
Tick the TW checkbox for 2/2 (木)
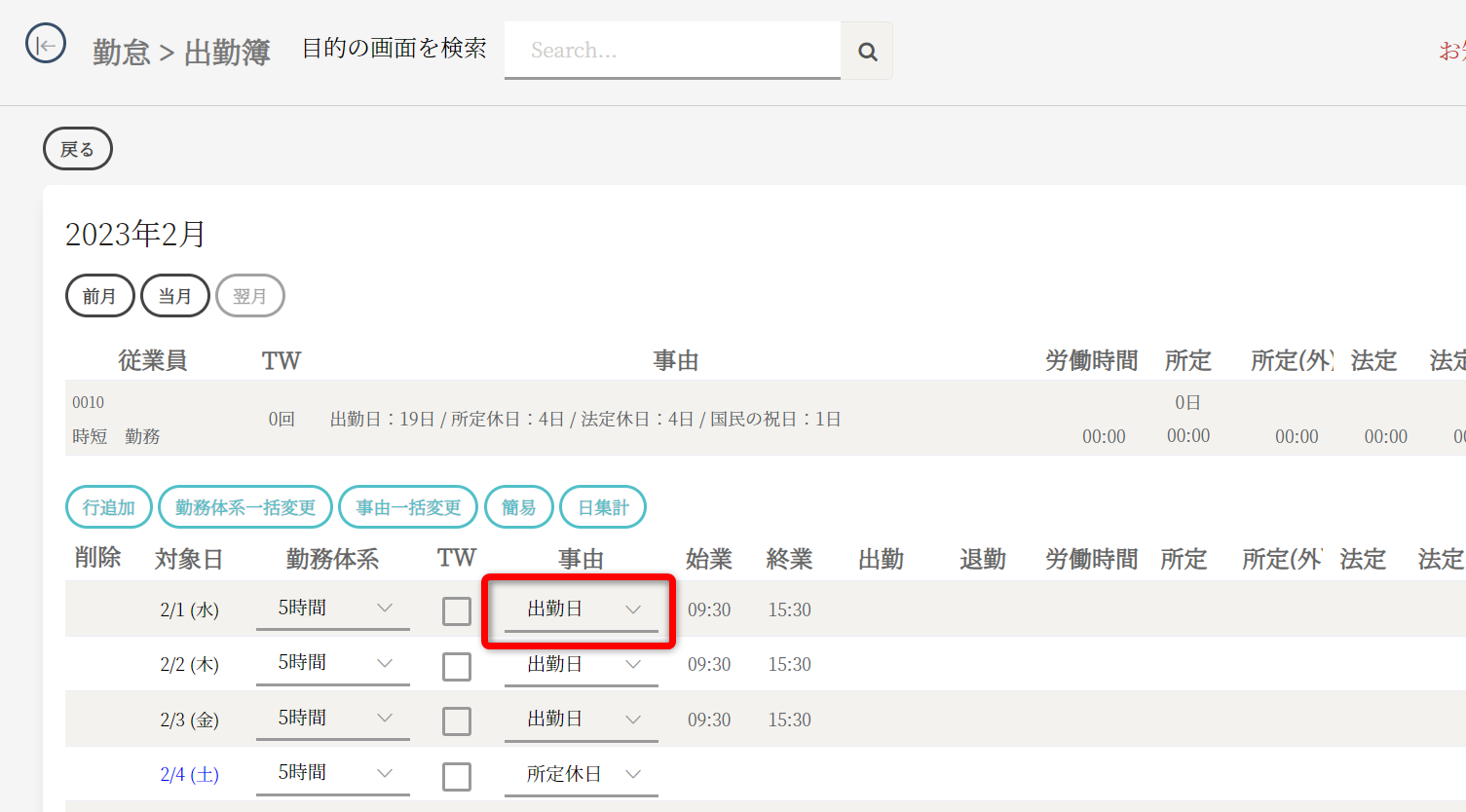click(x=457, y=667)
